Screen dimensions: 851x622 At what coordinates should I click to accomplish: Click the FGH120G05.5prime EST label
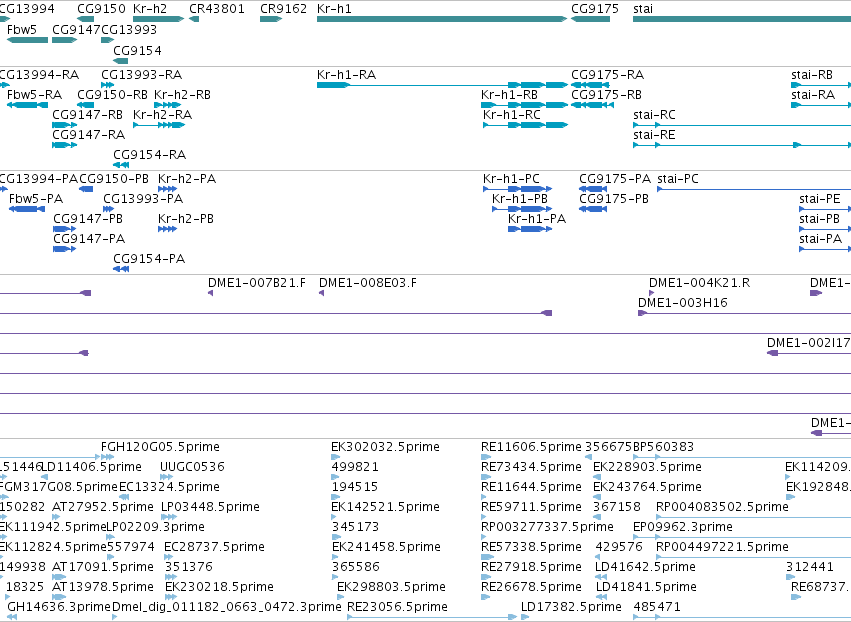coord(160,447)
